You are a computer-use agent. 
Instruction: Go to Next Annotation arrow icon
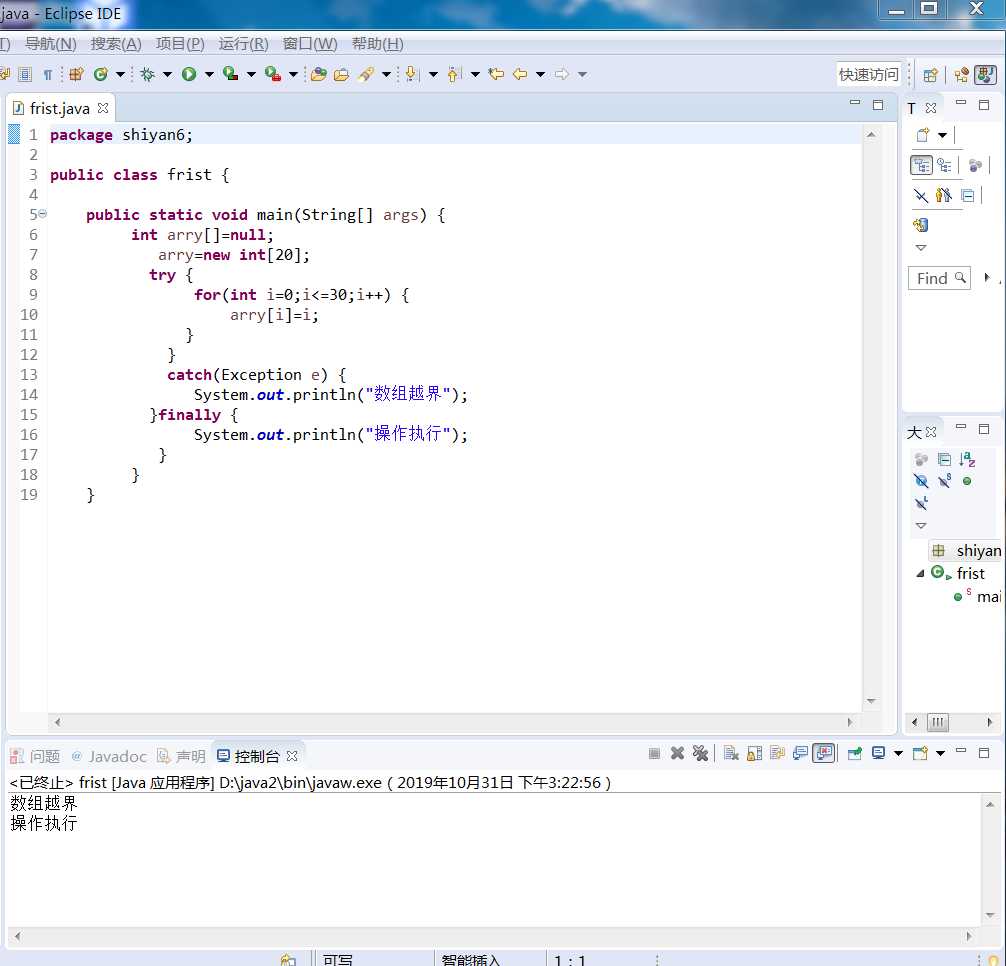[412, 74]
